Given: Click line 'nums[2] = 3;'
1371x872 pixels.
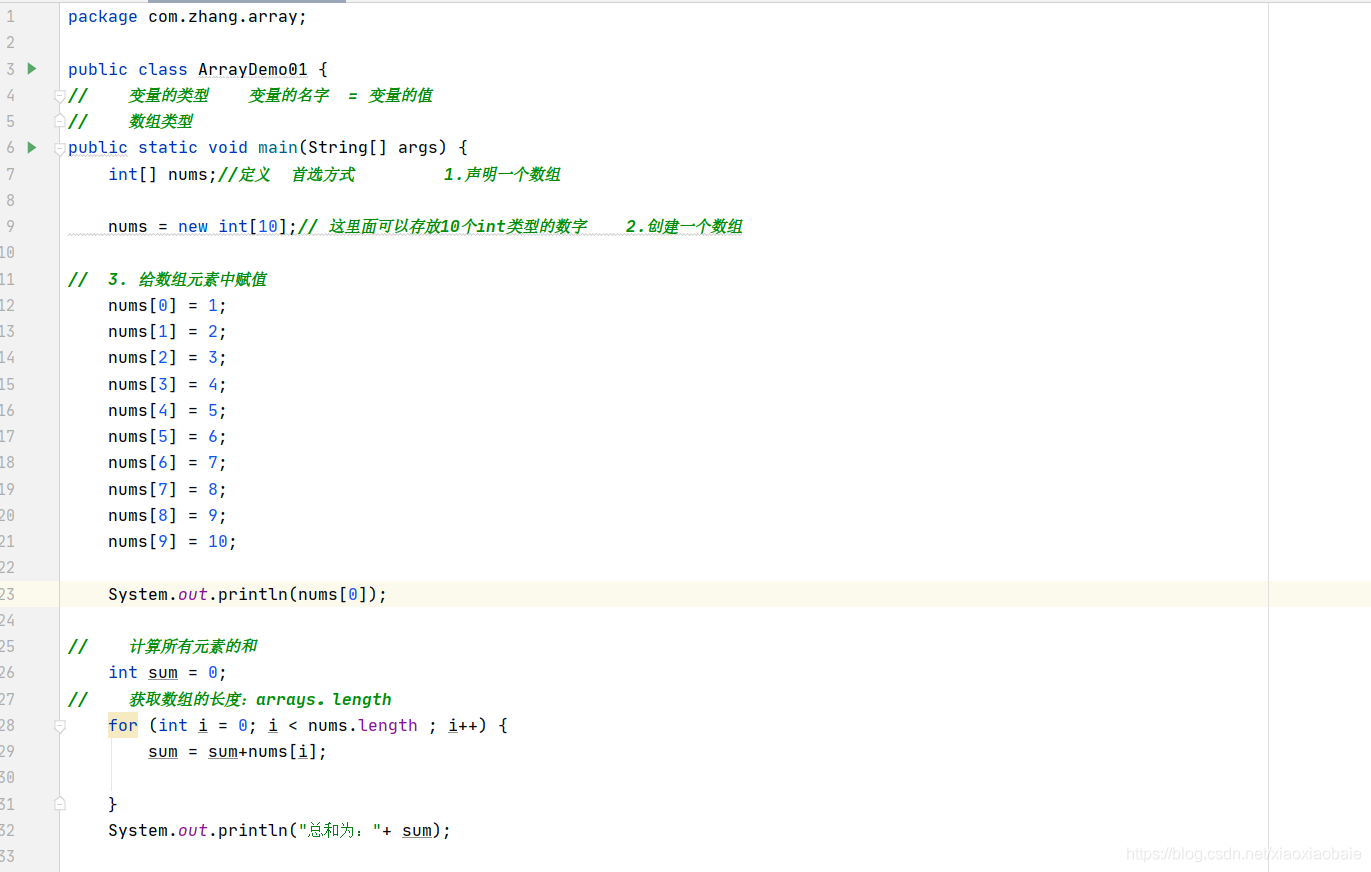Looking at the screenshot, I should pyautogui.click(x=168, y=357).
